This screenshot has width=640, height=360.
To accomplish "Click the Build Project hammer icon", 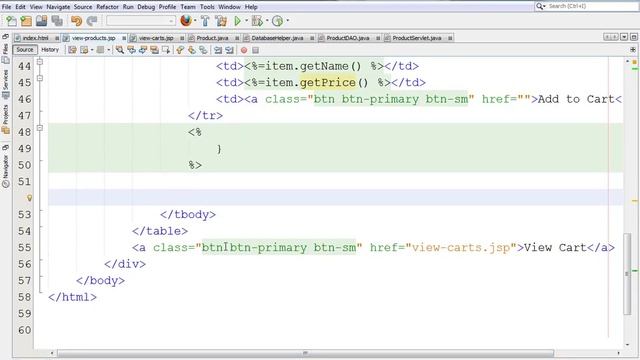I will point(205,21).
